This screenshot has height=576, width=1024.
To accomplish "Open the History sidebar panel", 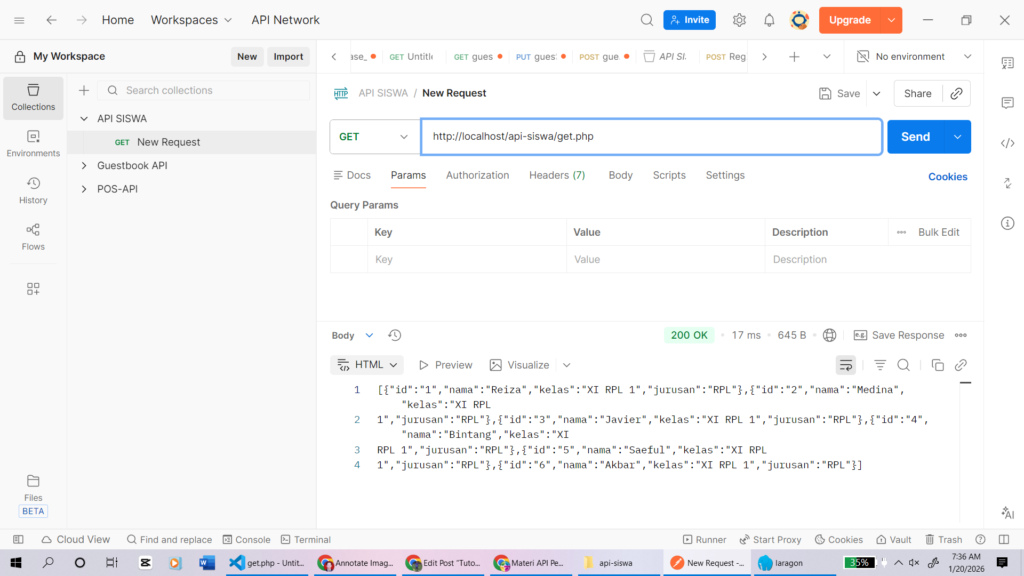I will (x=33, y=190).
